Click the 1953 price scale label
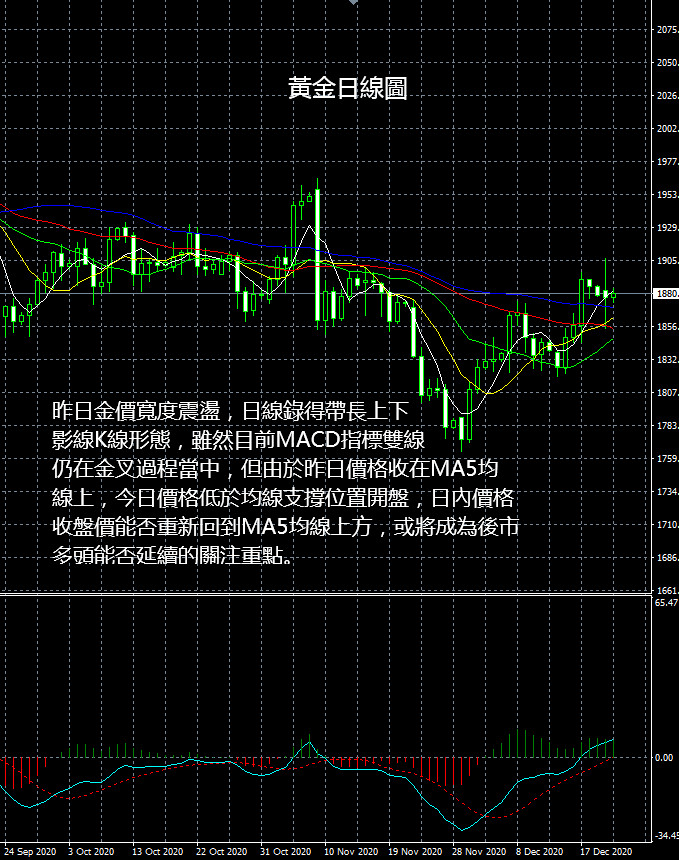This screenshot has width=679, height=860. coord(666,196)
